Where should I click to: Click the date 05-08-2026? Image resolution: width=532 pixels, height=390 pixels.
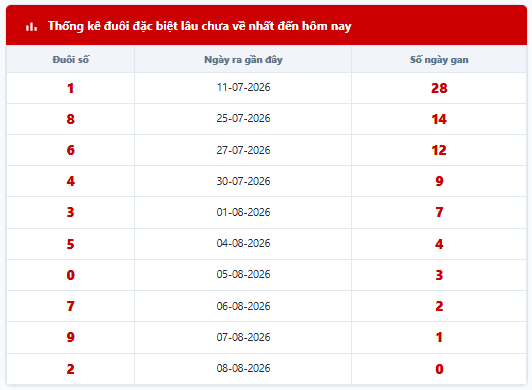(x=243, y=274)
